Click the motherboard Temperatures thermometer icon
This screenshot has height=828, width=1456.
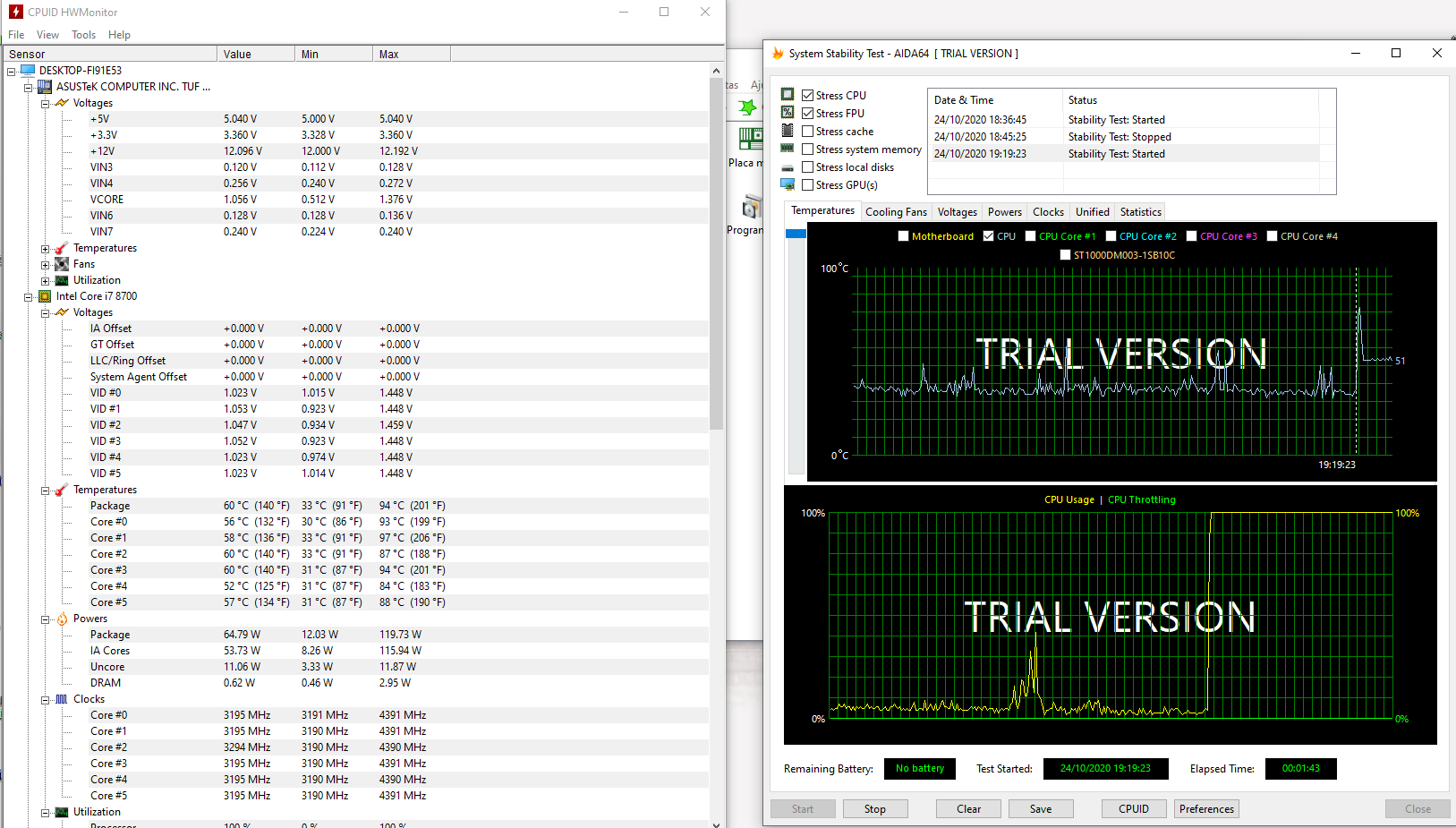coord(62,247)
